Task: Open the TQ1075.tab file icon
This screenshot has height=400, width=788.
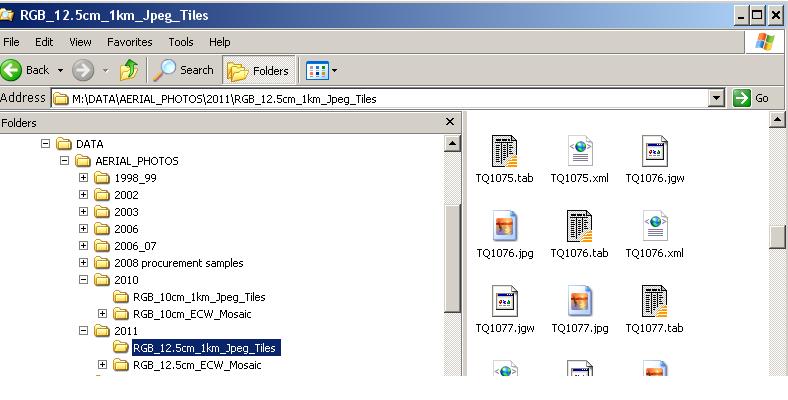Action: click(504, 151)
